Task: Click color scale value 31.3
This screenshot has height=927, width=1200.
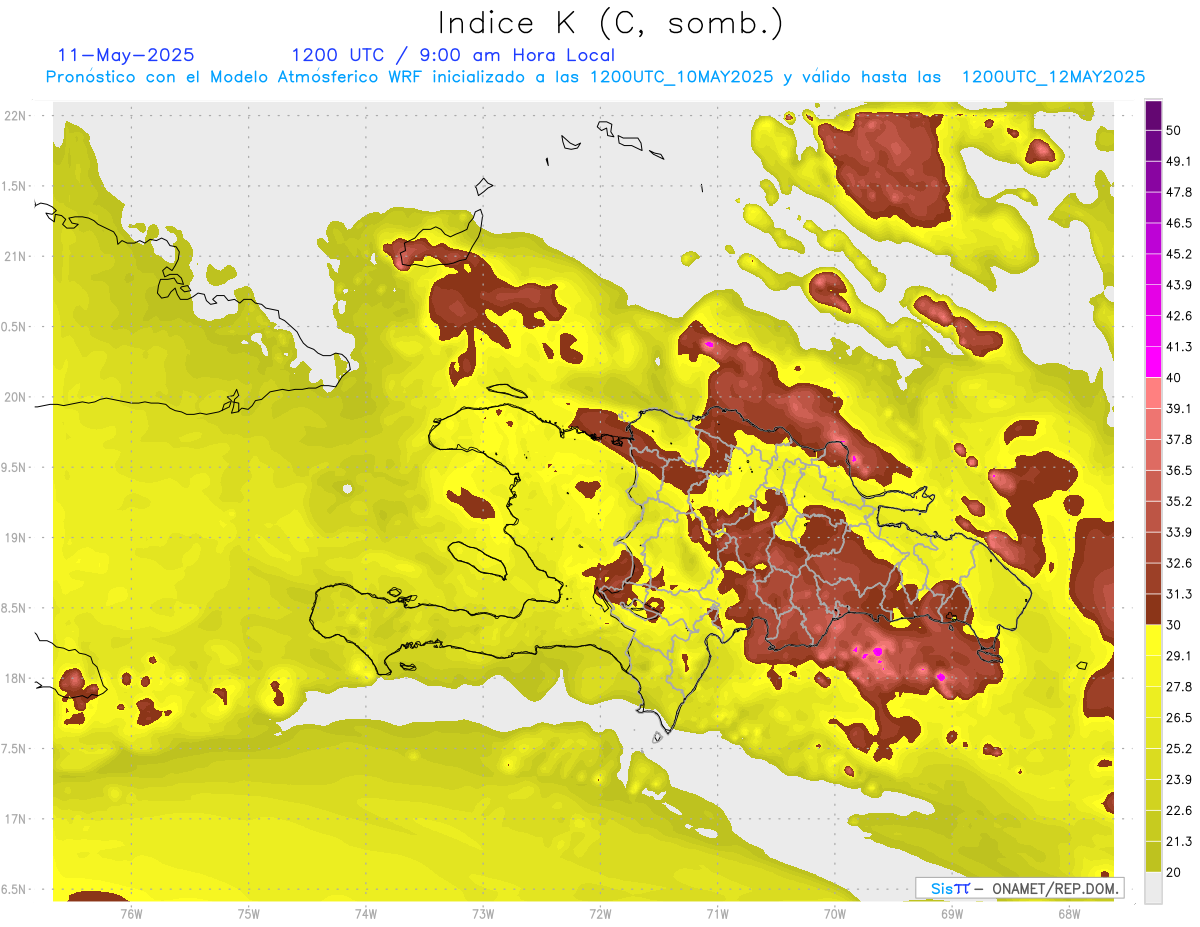Action: (x=1178, y=594)
